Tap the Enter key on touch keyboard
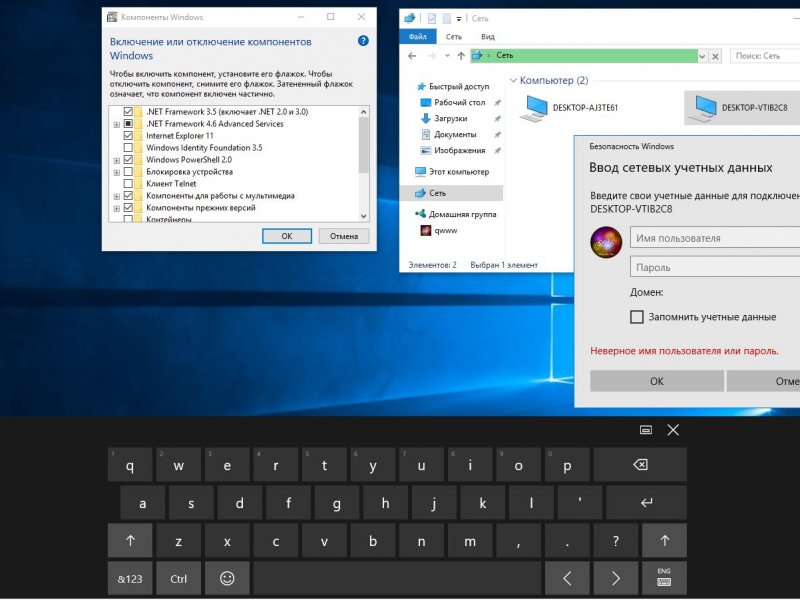Viewport: 800px width, 600px height. [646, 503]
